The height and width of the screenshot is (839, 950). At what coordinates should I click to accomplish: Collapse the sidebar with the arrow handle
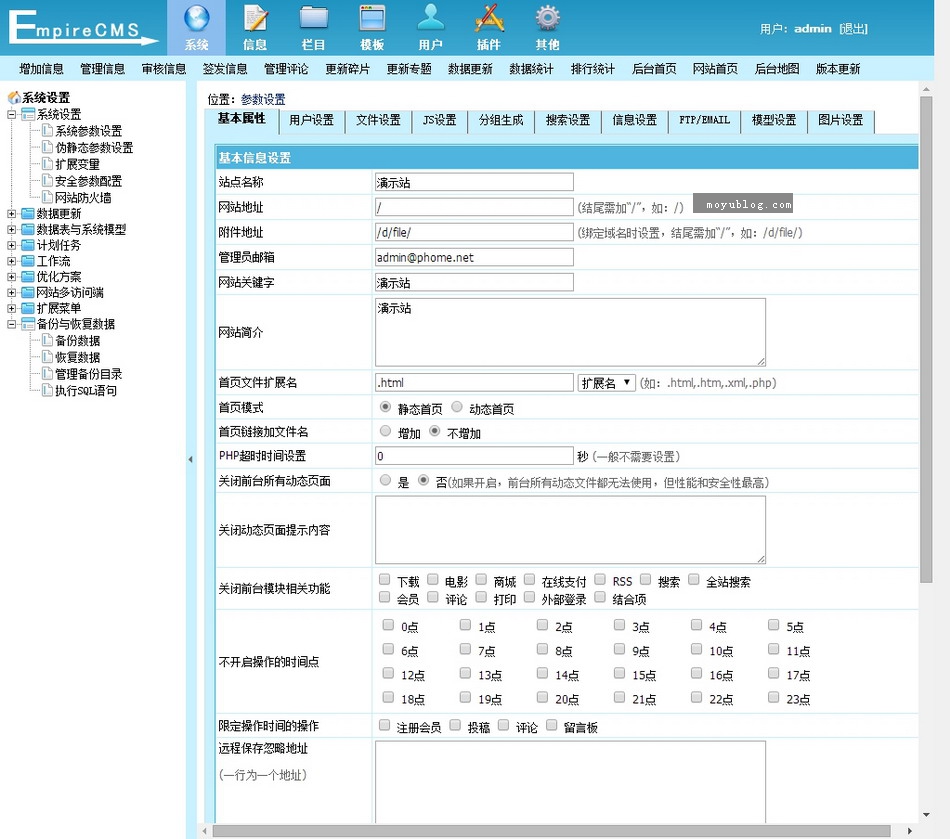click(x=190, y=459)
